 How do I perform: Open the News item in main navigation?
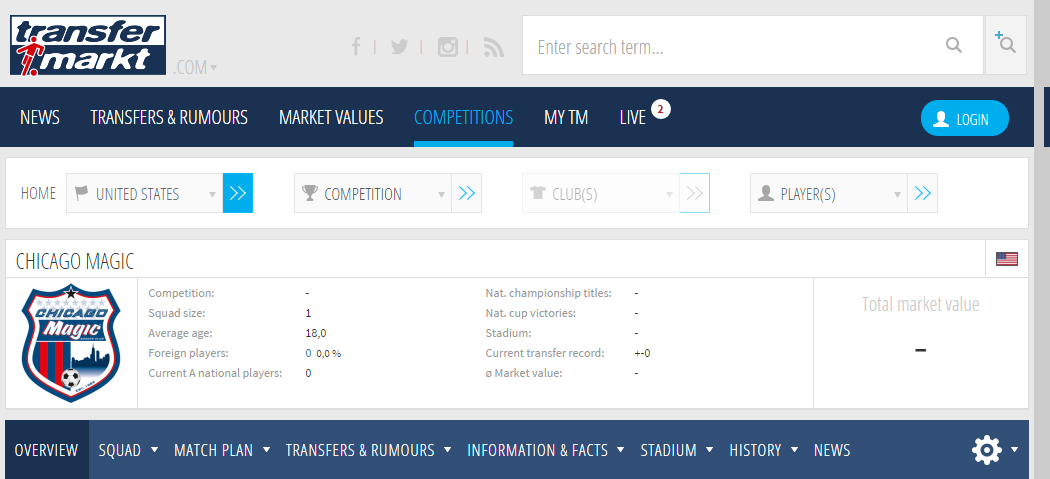coord(40,117)
